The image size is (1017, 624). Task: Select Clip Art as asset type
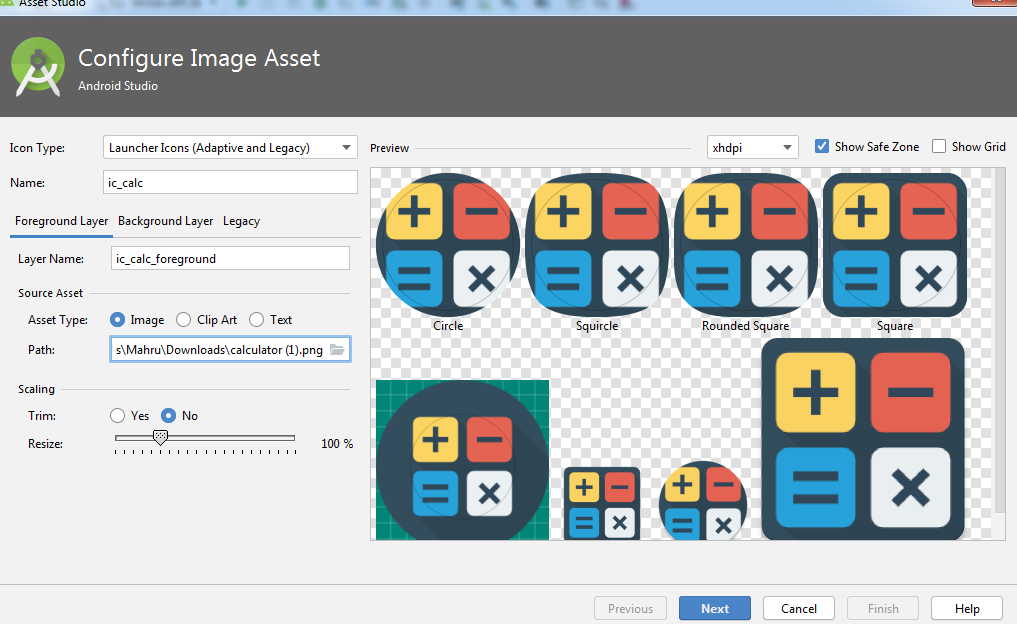coord(184,320)
